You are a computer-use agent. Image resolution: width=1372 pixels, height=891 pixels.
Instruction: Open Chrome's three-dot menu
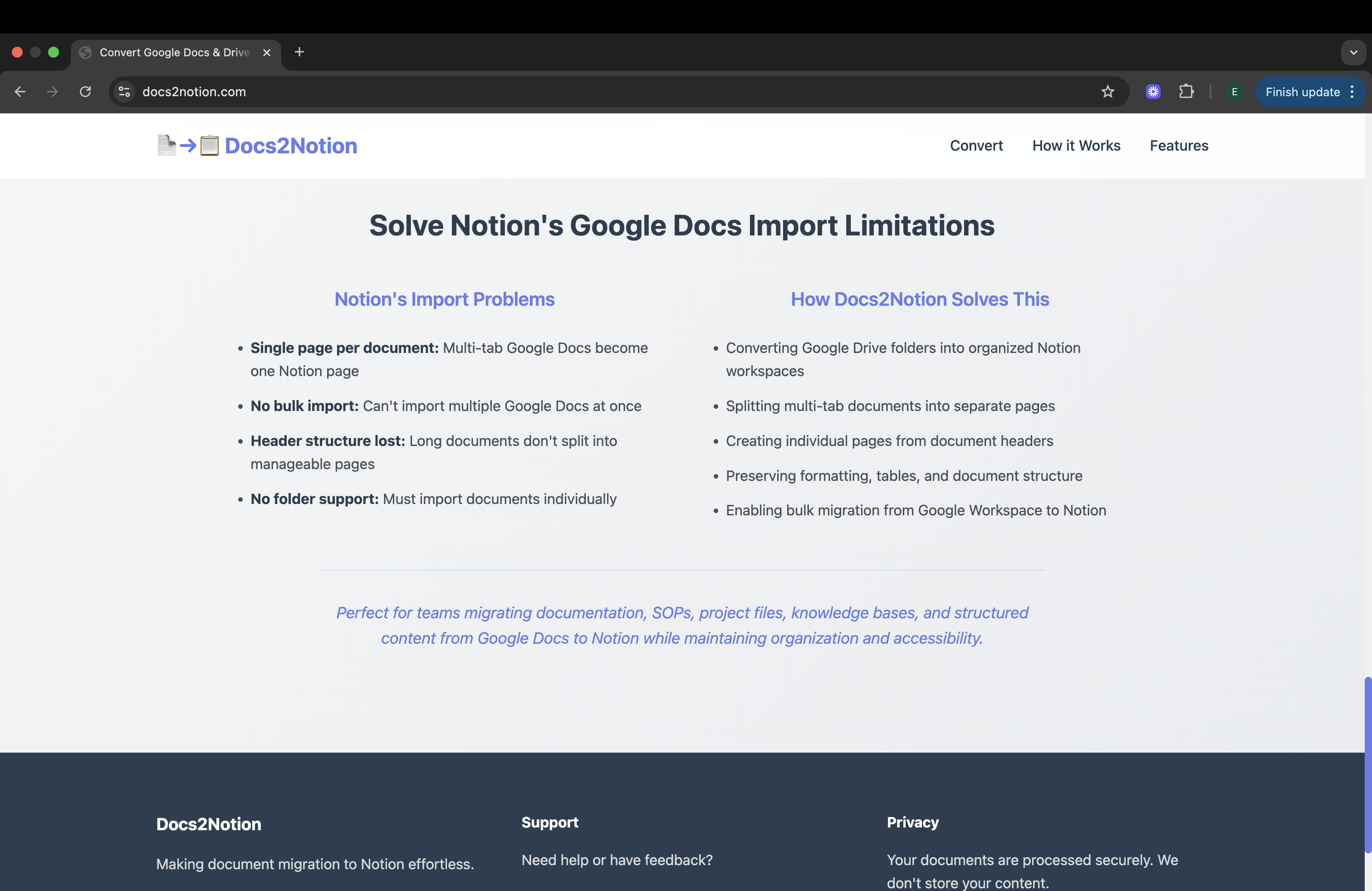coord(1352,92)
